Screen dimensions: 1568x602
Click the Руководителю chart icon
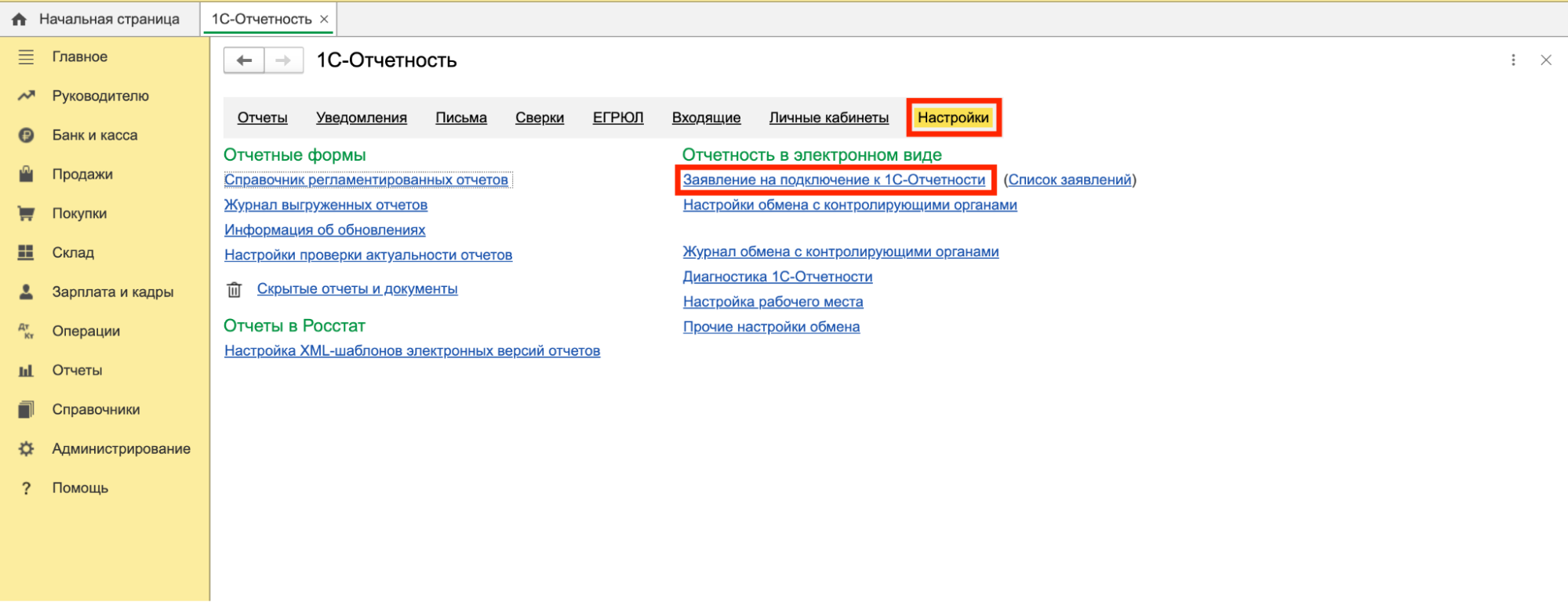[26, 96]
